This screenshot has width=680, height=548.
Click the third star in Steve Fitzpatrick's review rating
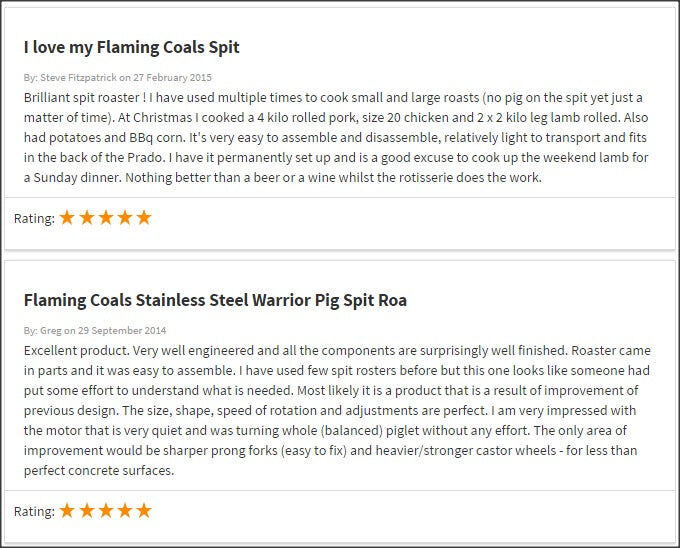click(106, 217)
